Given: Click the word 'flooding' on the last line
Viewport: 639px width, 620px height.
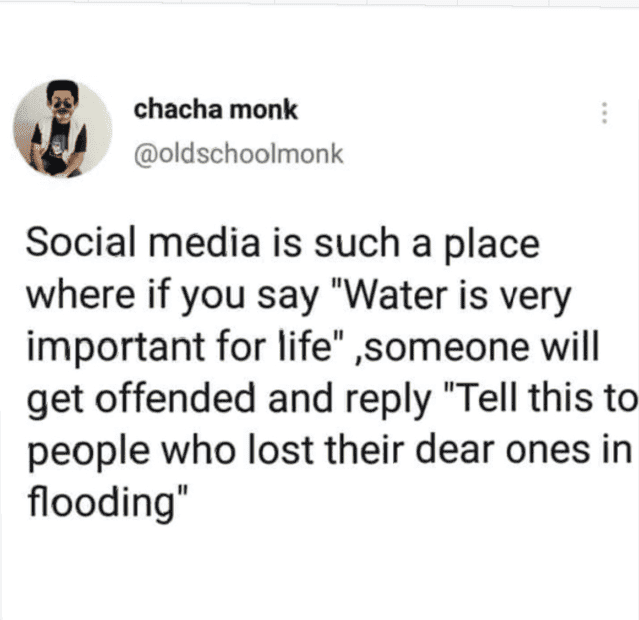Looking at the screenshot, I should click(101, 503).
